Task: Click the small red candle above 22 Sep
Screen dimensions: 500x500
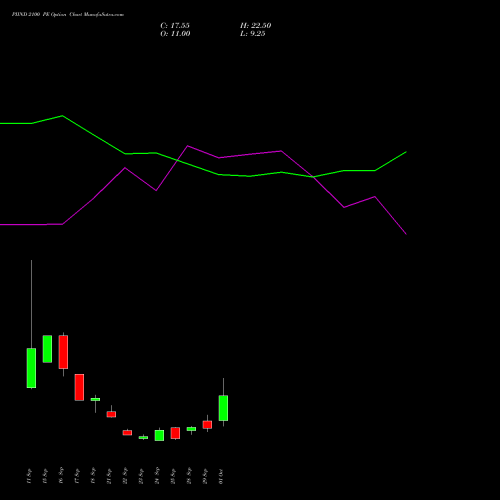Action: pos(127,433)
